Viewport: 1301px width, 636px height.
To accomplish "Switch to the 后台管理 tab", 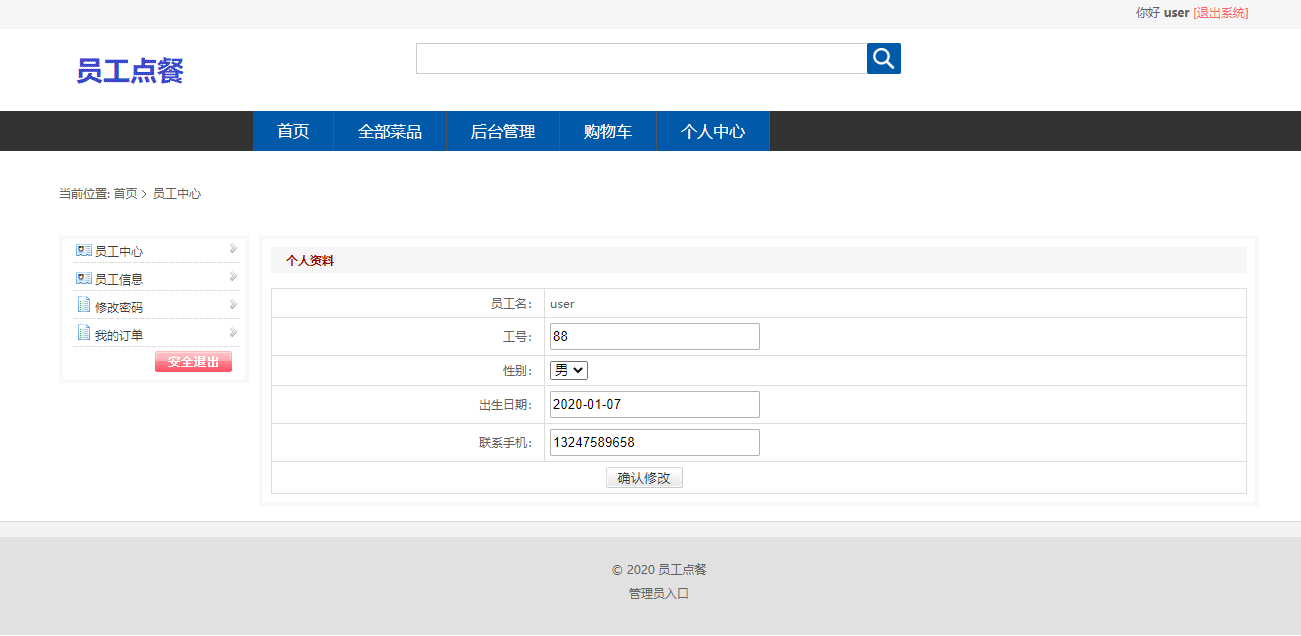I will click(x=502, y=131).
